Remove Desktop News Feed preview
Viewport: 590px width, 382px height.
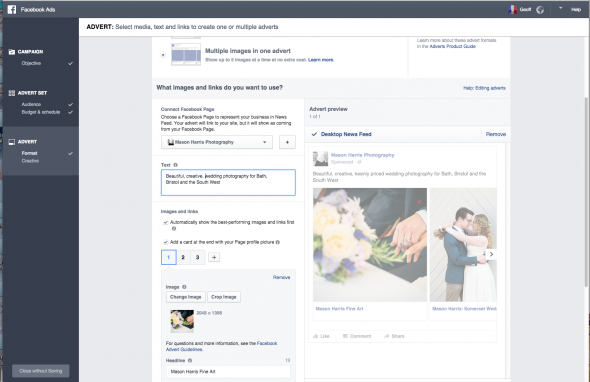click(496, 134)
